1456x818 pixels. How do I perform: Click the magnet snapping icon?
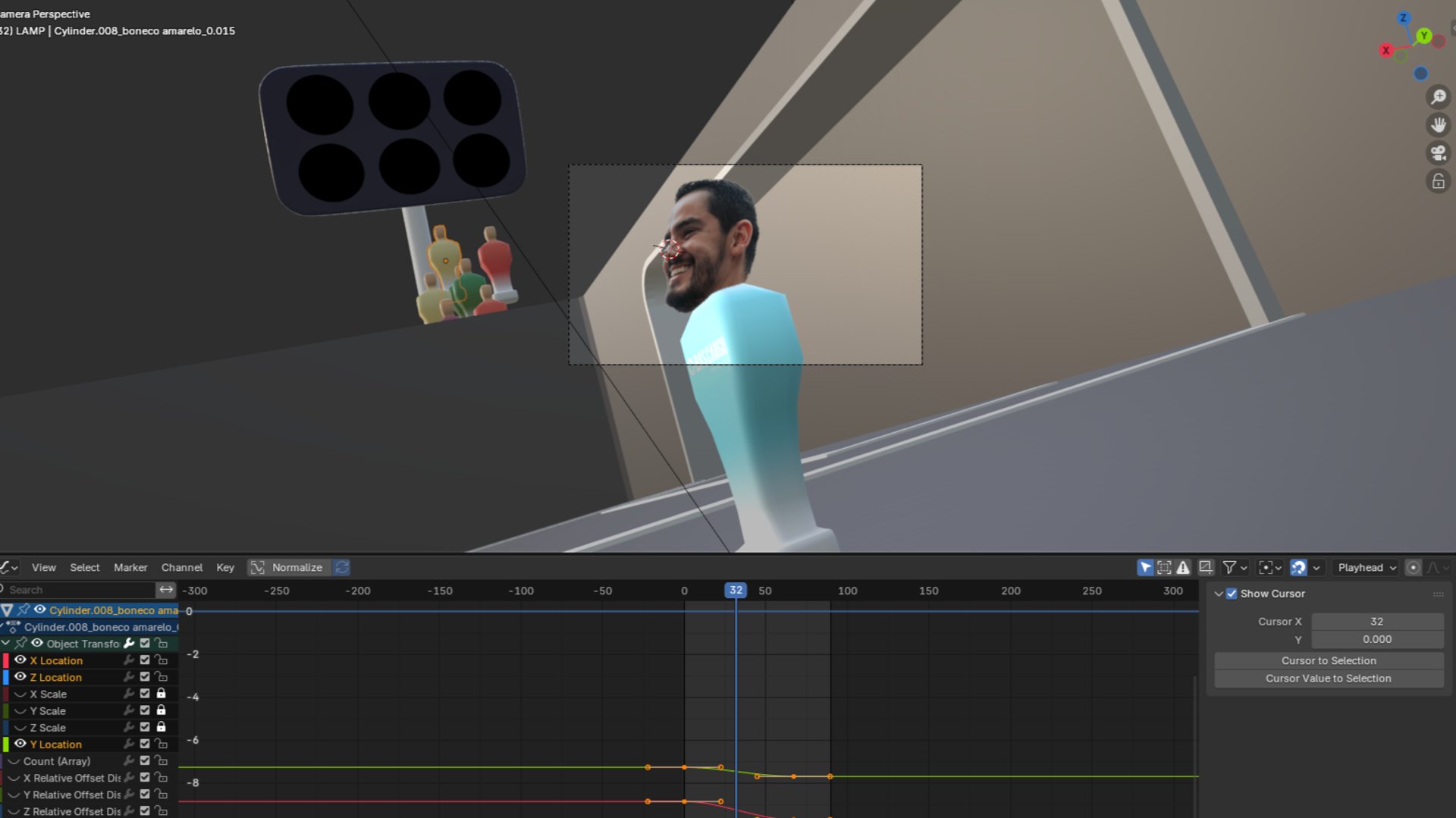(1298, 567)
